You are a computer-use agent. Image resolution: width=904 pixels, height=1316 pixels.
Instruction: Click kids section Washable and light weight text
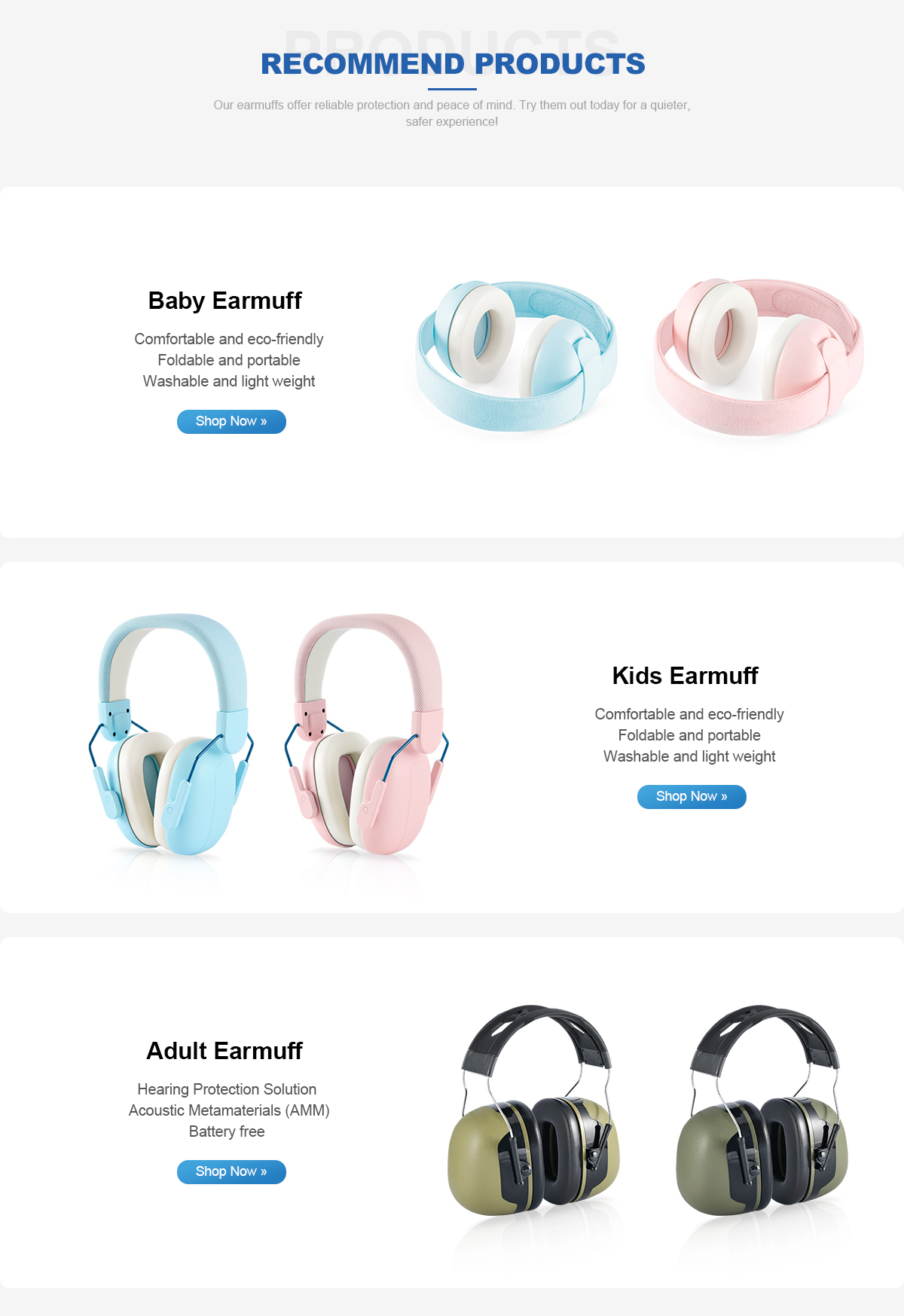point(689,756)
